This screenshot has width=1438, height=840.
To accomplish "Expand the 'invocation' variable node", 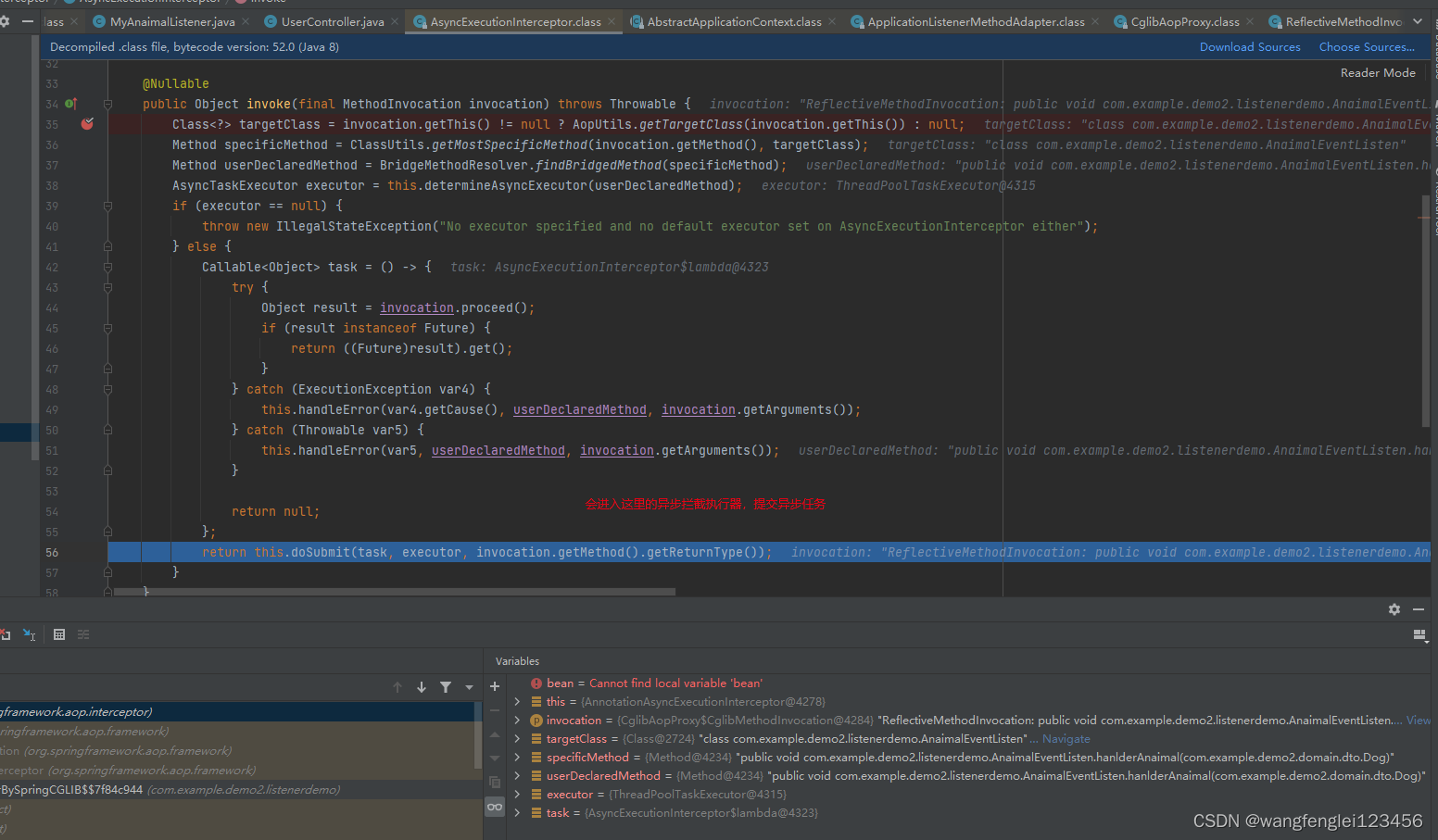I will coord(517,721).
